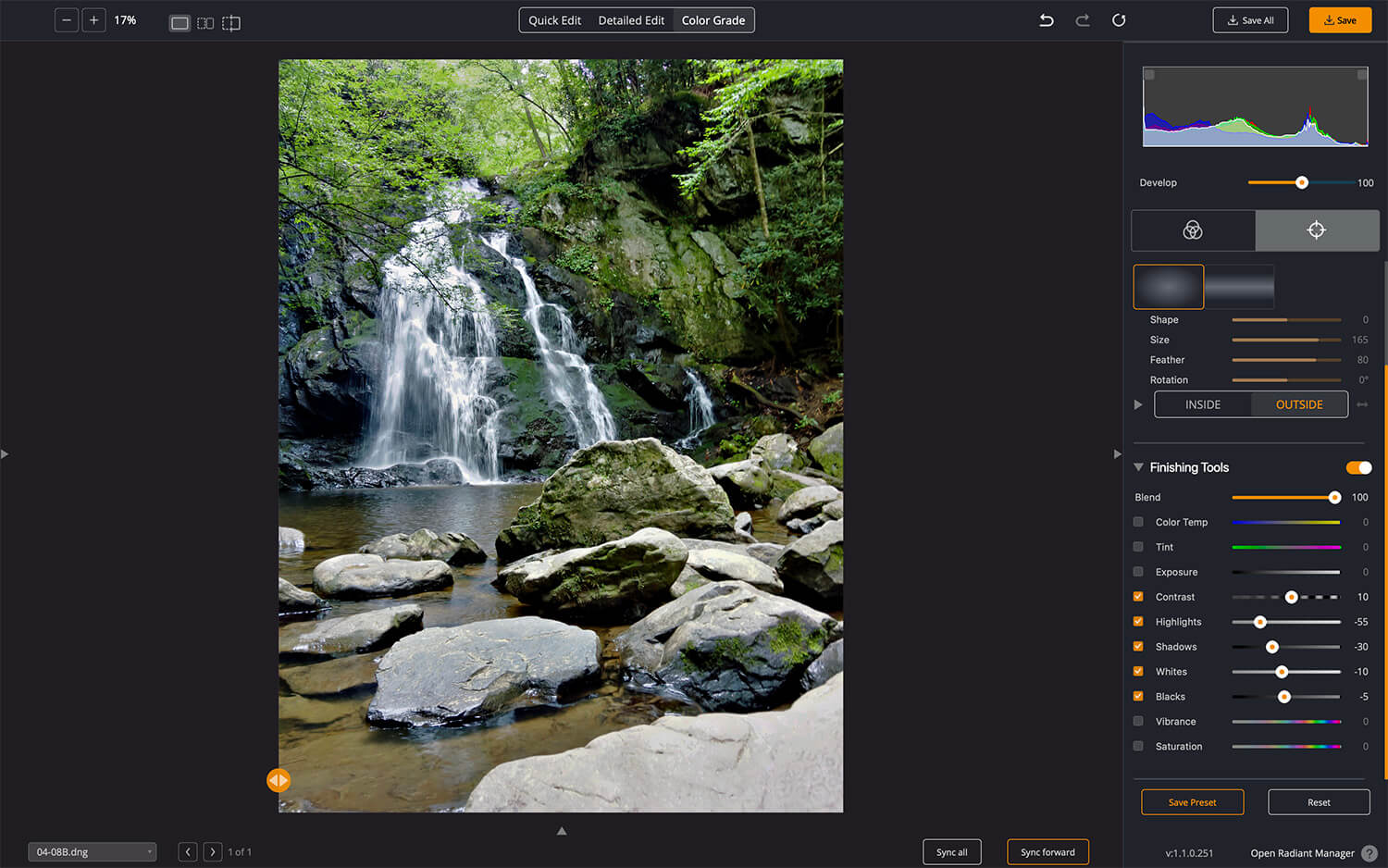Viewport: 1388px width, 868px height.
Task: Click the Save Preset button
Action: pyautogui.click(x=1192, y=802)
